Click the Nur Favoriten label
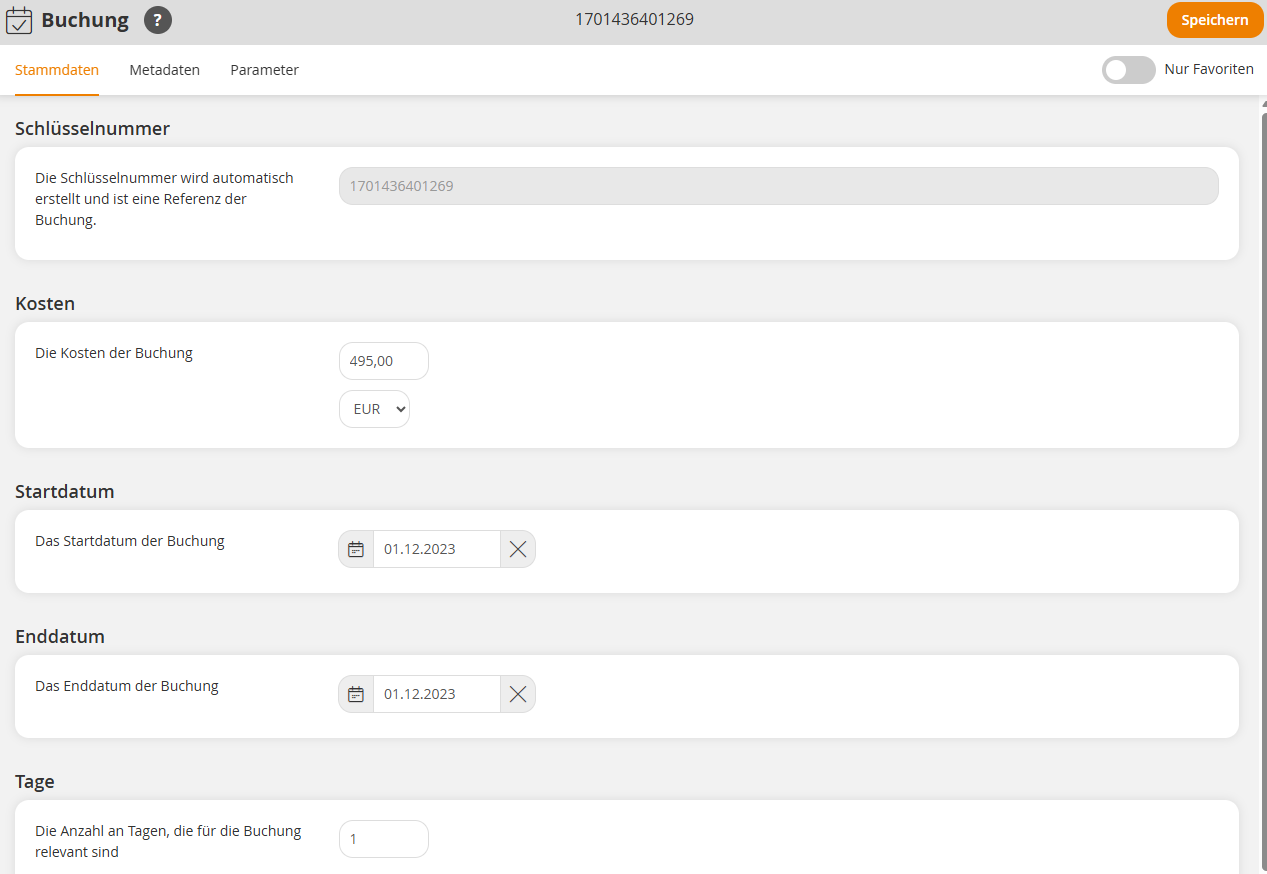Screen dimensions: 1267x874 tap(1209, 69)
